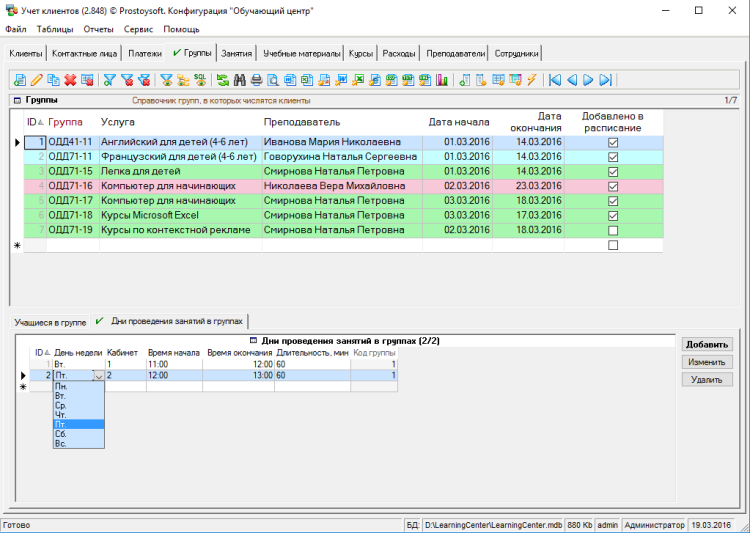750x533 pixels.
Task: Open search with the binoculars icon
Action: 240,80
